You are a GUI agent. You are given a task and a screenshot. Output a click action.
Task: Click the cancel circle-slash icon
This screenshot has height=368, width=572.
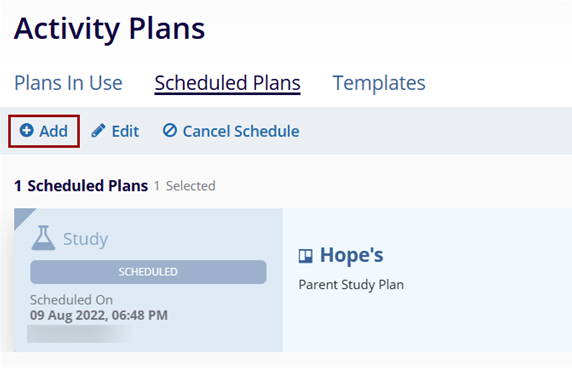point(170,130)
